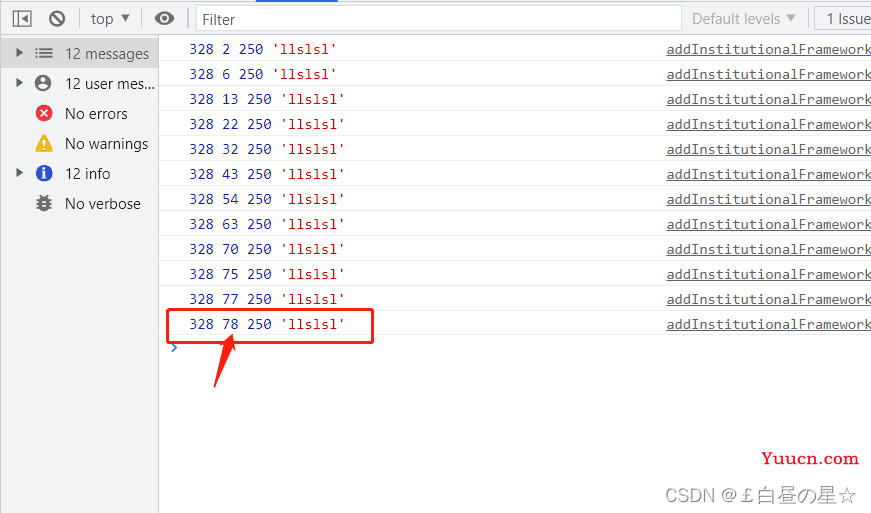Select the user messages person icon

(43, 83)
